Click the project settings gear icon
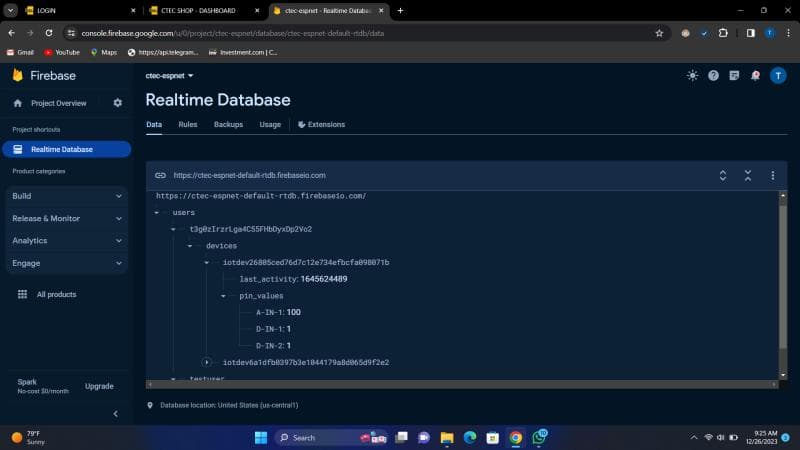Viewport: 800px width, 450px height. (118, 103)
